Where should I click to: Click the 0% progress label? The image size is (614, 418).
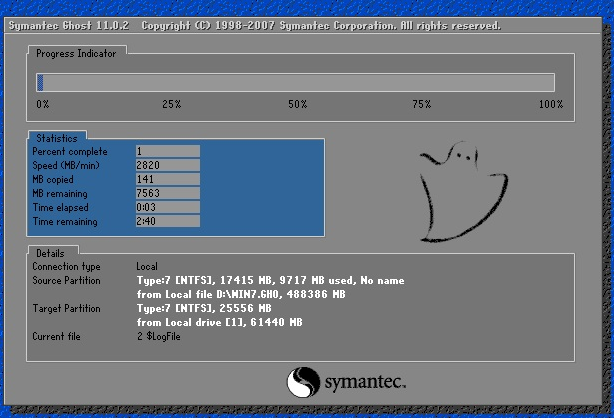(43, 104)
